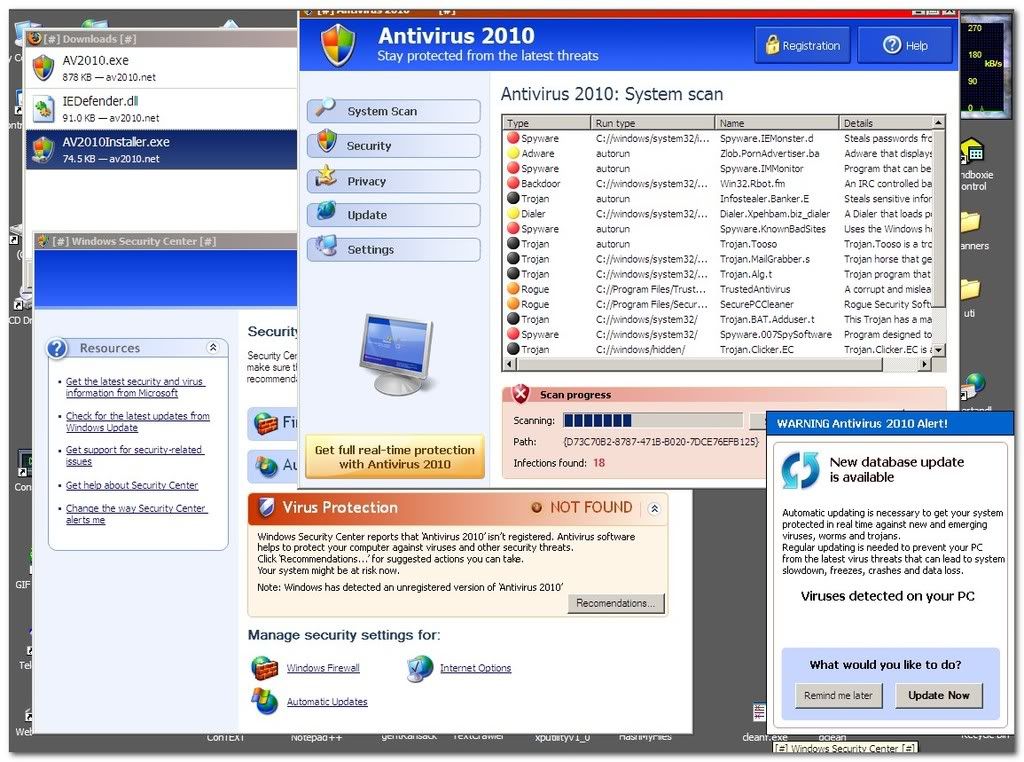This screenshot has height=762, width=1024.
Task: Click the Virus Protection shield icon
Action: 266,508
